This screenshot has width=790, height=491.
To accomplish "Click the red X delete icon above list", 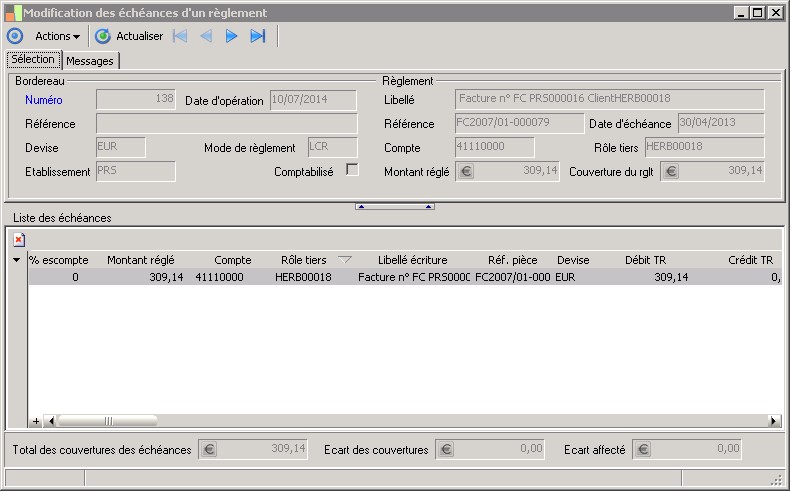I will point(19,239).
